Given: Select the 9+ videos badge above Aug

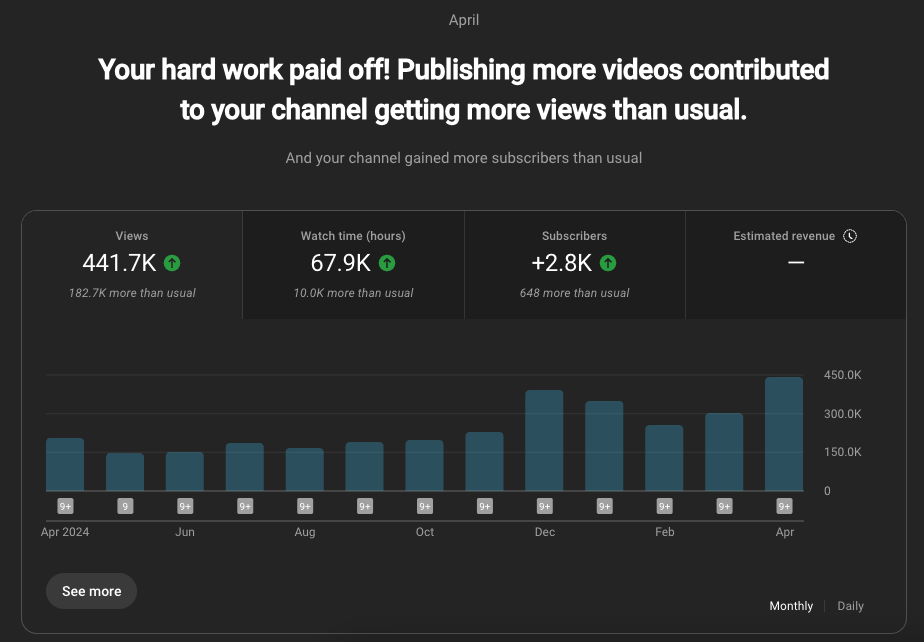Looking at the screenshot, I should pos(305,506).
